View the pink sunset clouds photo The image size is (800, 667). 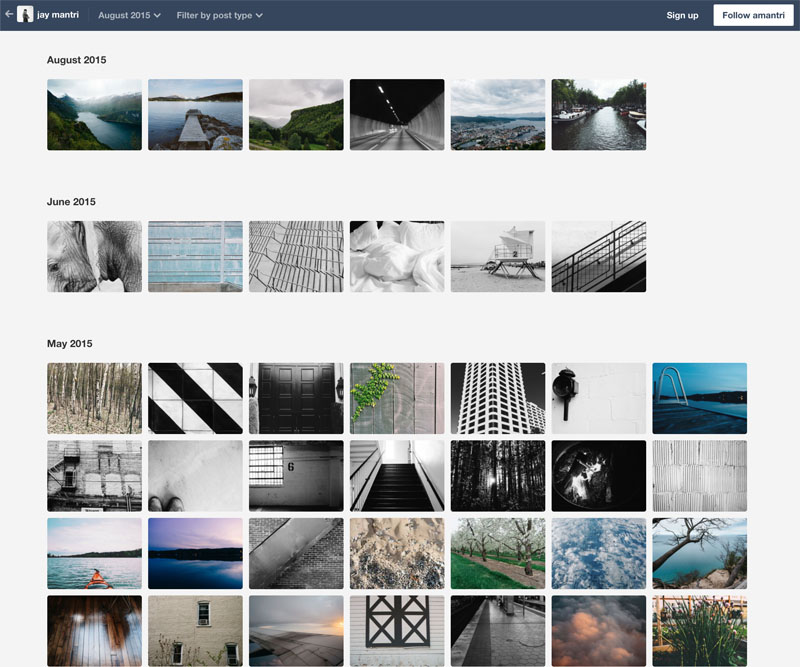(x=598, y=631)
